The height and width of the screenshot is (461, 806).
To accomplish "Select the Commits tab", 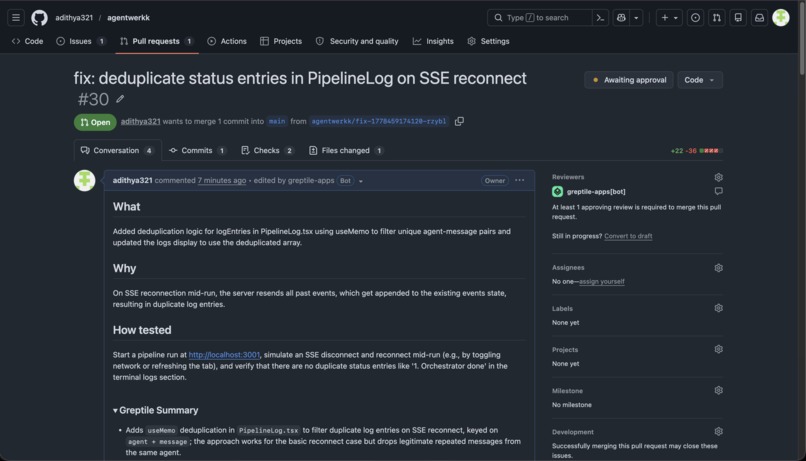I will [x=197, y=151].
